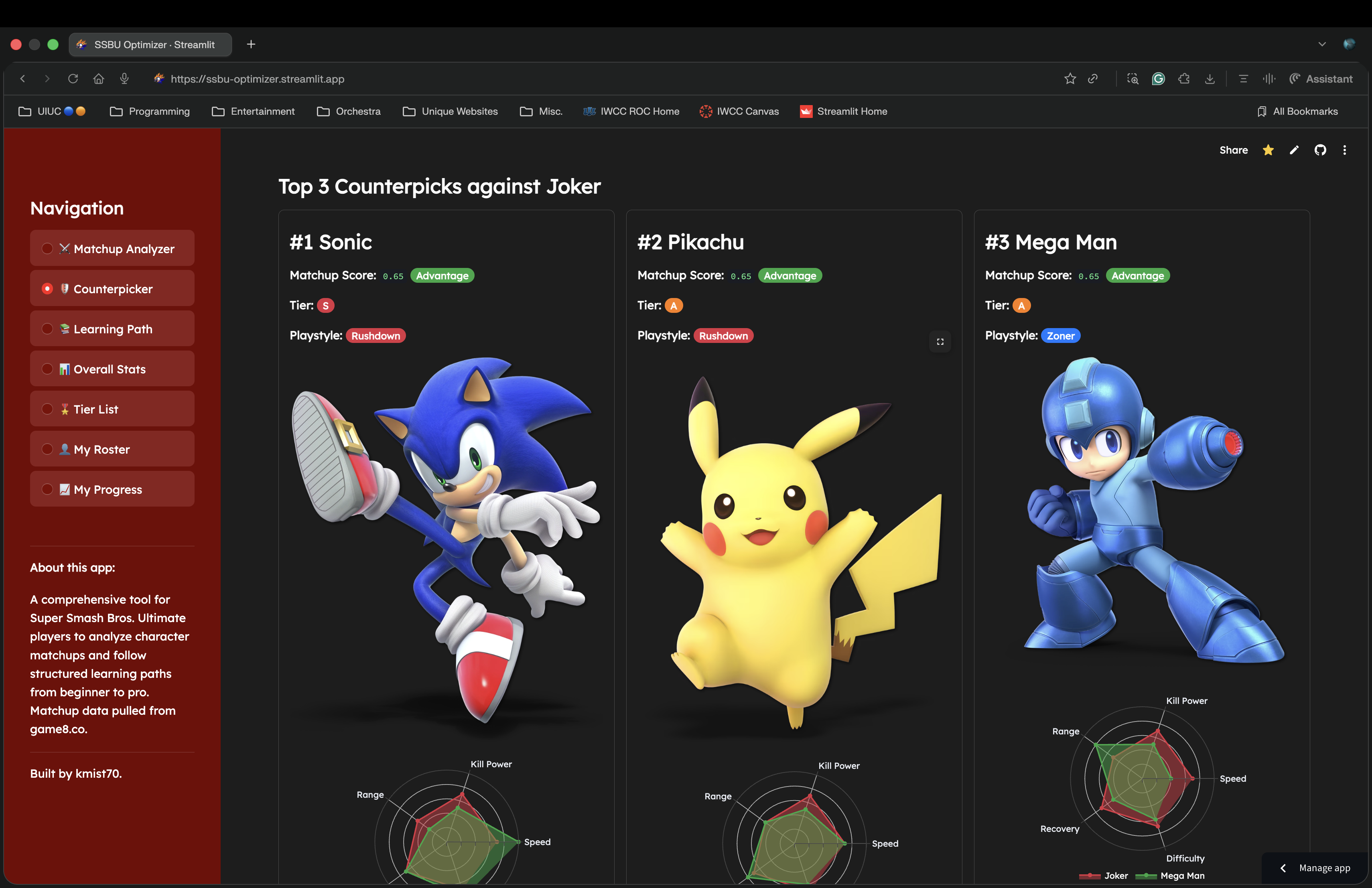
Task: Open the Misc. bookmarks folder
Action: click(x=541, y=111)
